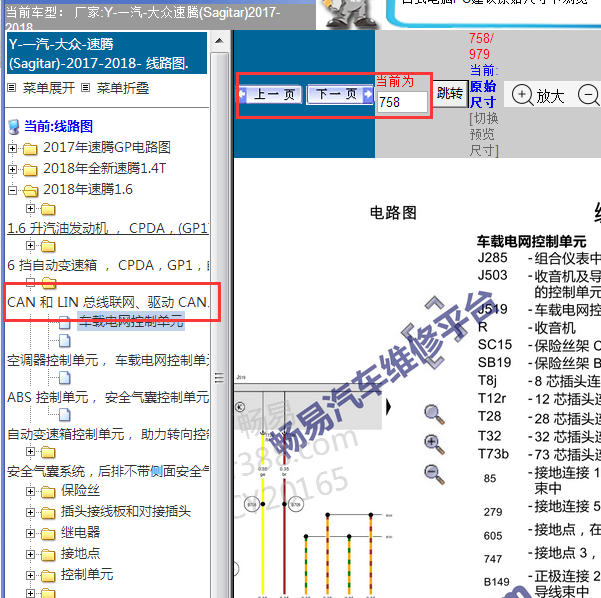Screen dimensions: 601x598
Task: Expand the 2017年速腾GP电路图 folder
Action: pos(12,148)
